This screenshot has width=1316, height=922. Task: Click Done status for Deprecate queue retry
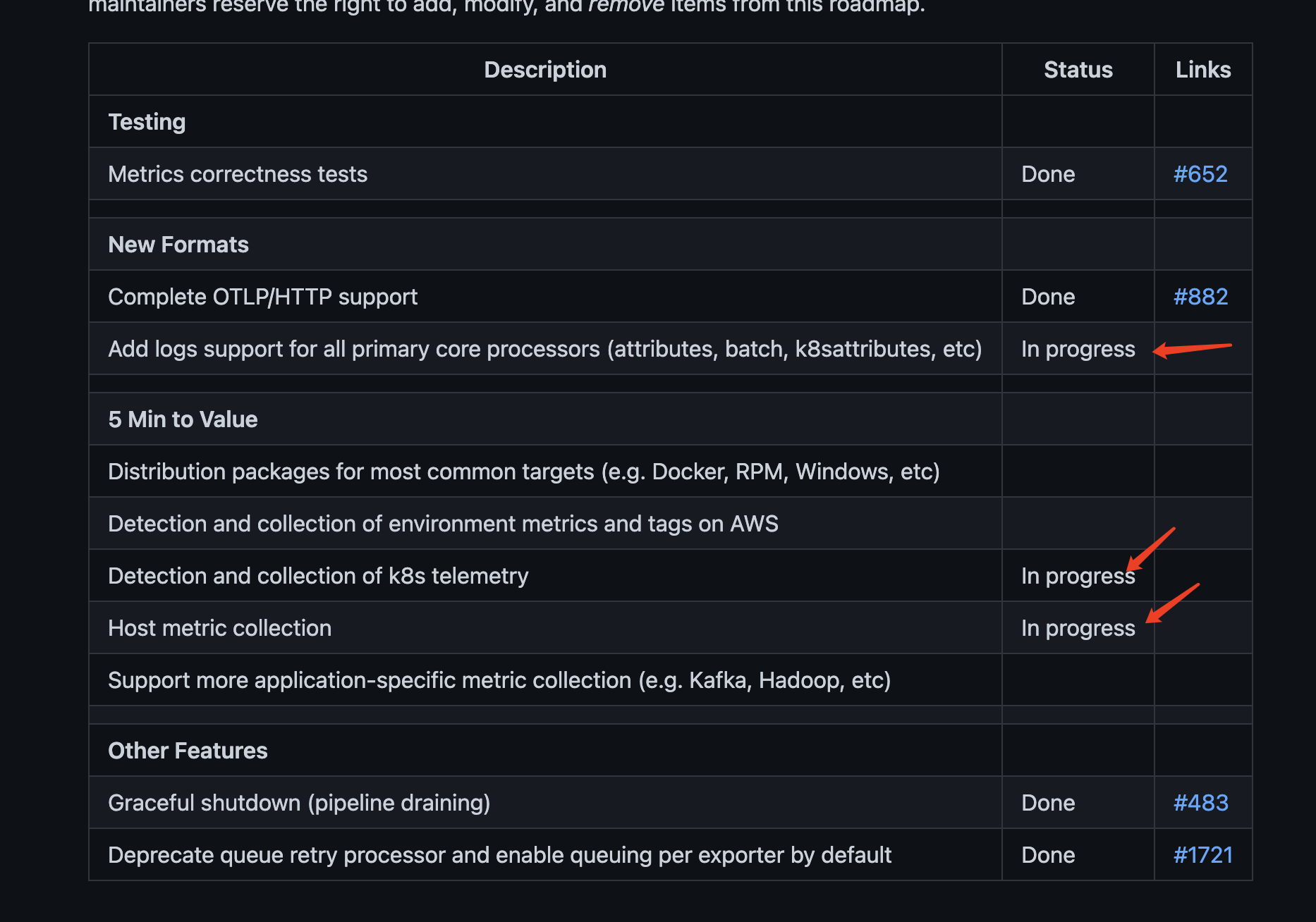point(1048,855)
